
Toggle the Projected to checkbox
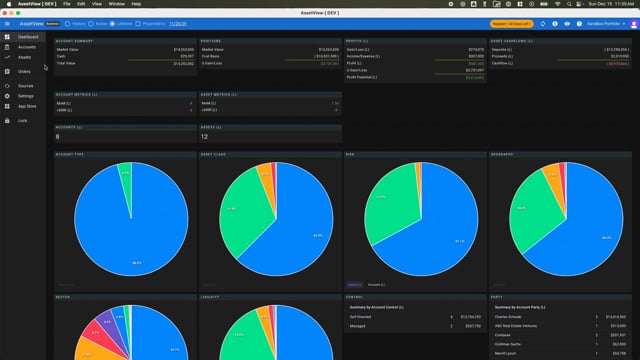[138, 24]
